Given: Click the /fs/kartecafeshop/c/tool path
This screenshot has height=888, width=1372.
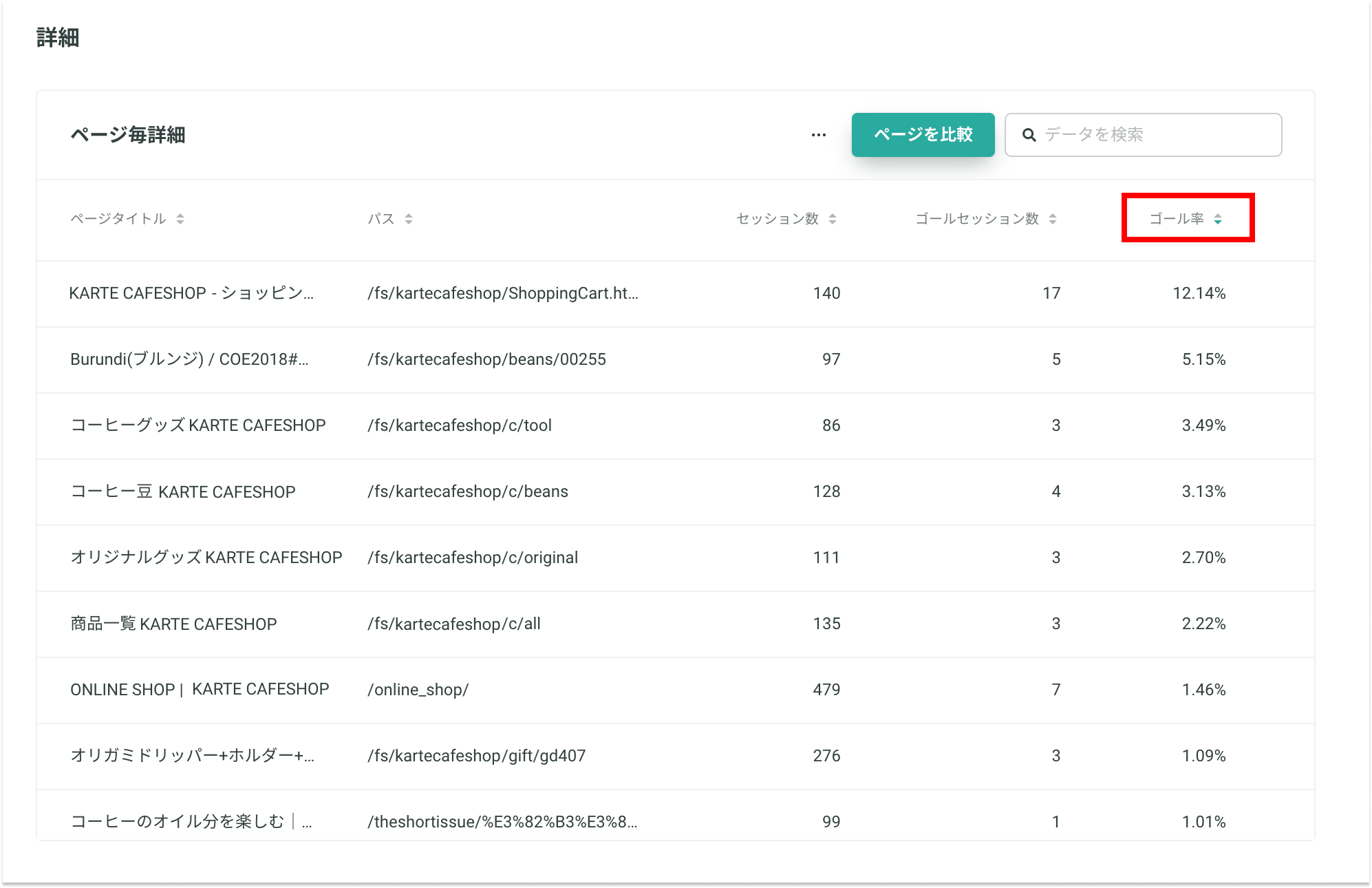Looking at the screenshot, I should (460, 425).
